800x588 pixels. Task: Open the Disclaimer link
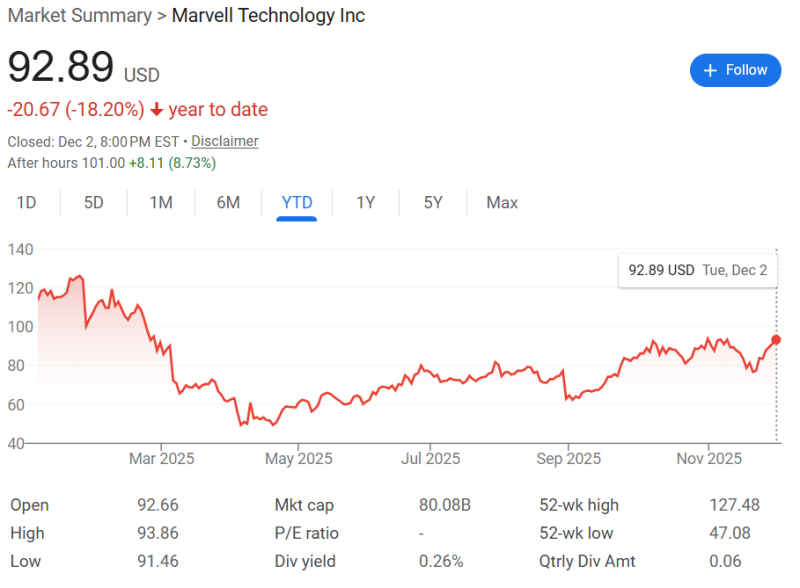(225, 141)
